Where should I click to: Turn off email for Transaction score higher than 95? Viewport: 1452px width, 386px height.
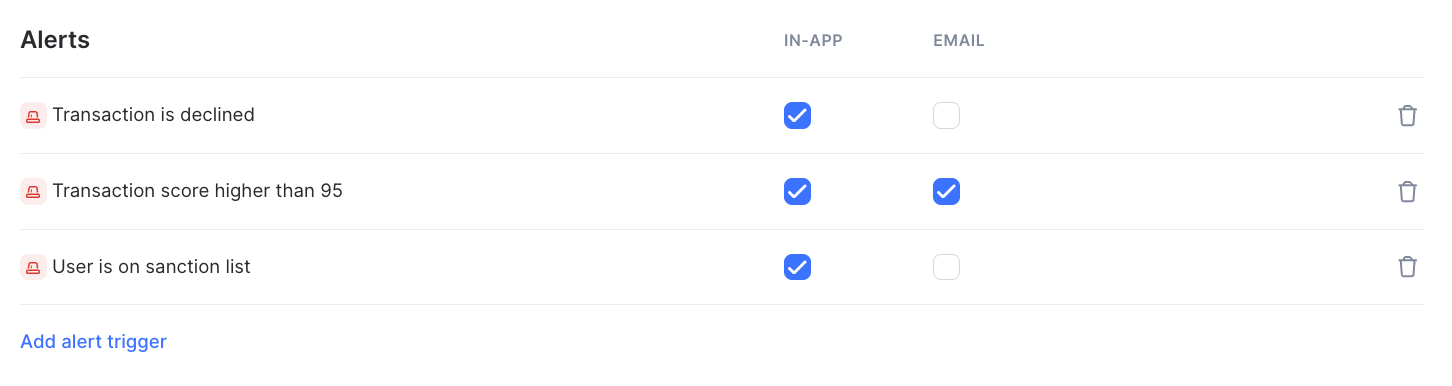point(946,191)
